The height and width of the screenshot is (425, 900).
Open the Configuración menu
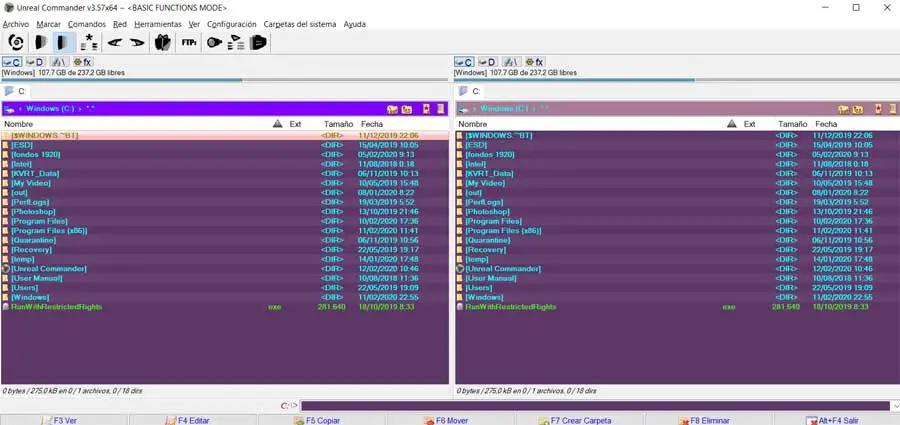[231, 24]
